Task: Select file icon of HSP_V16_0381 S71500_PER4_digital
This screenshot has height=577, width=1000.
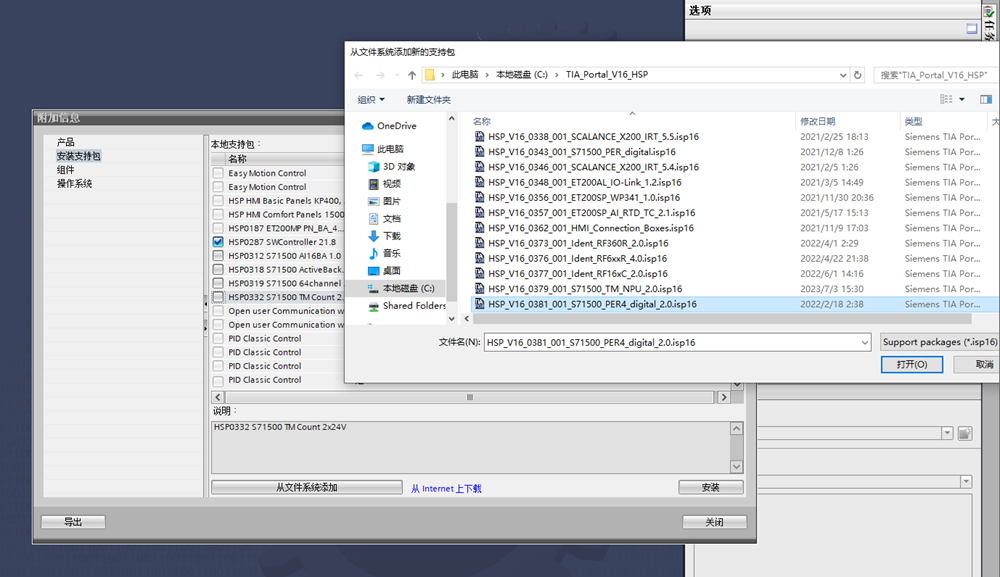Action: 480,304
